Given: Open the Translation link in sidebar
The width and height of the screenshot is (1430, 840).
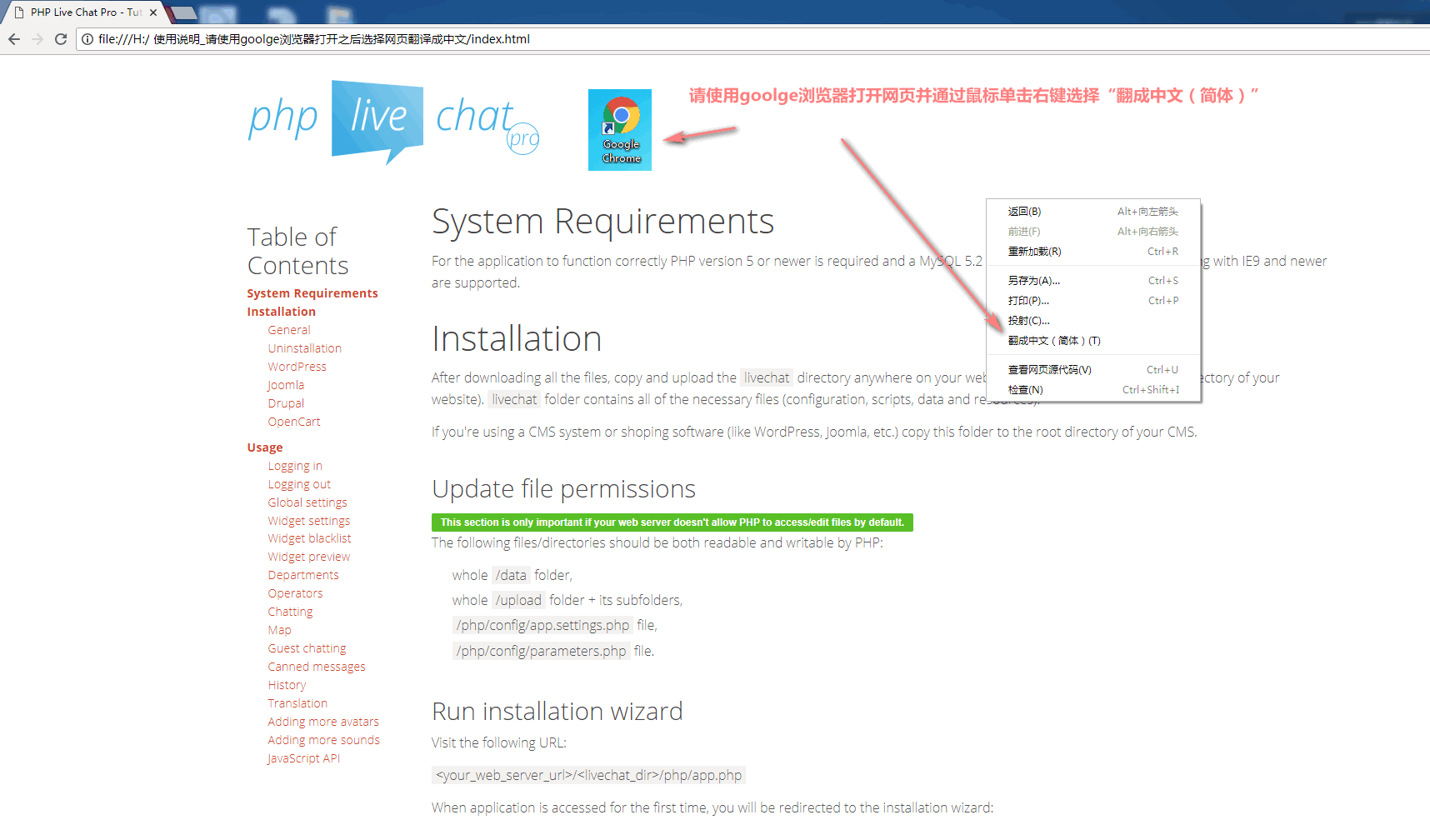Looking at the screenshot, I should coord(297,703).
